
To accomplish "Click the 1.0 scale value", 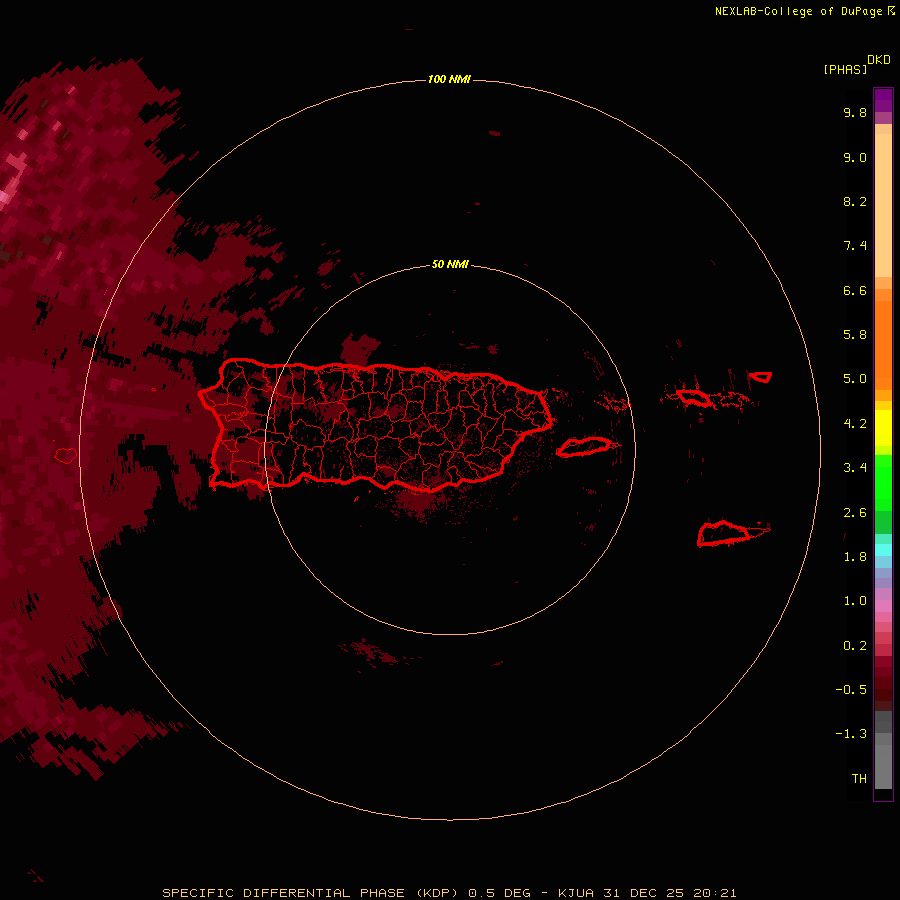I will (x=855, y=601).
